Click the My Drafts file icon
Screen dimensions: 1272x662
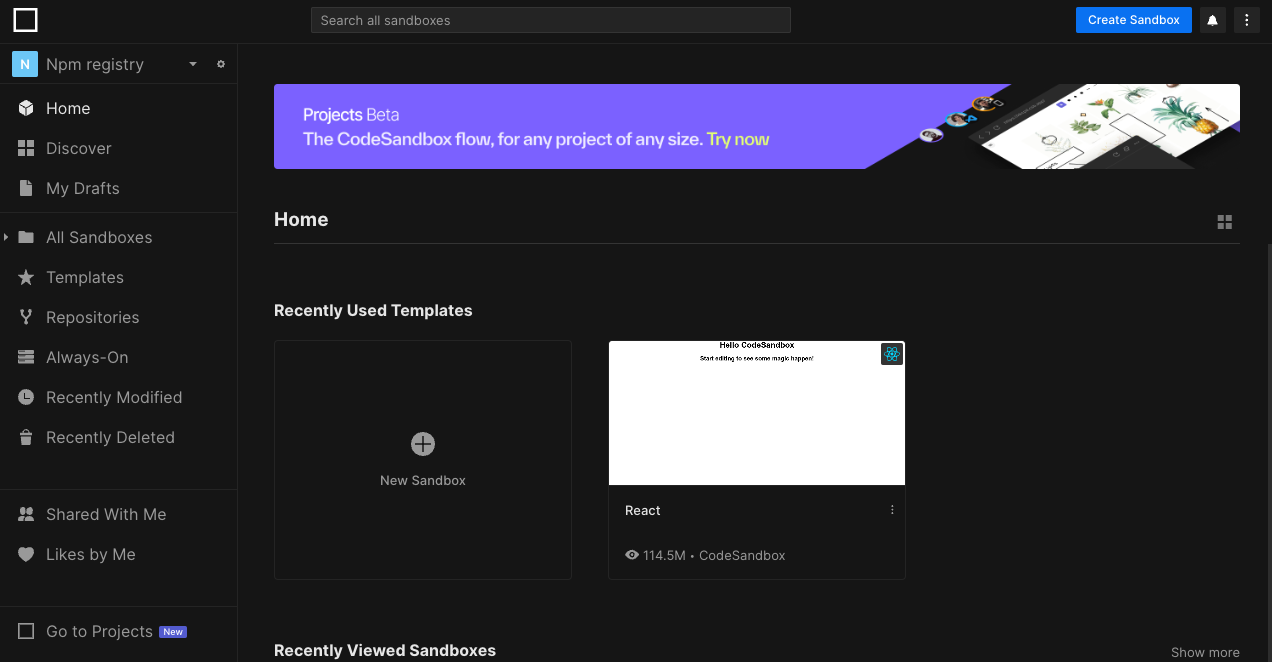pyautogui.click(x=26, y=188)
